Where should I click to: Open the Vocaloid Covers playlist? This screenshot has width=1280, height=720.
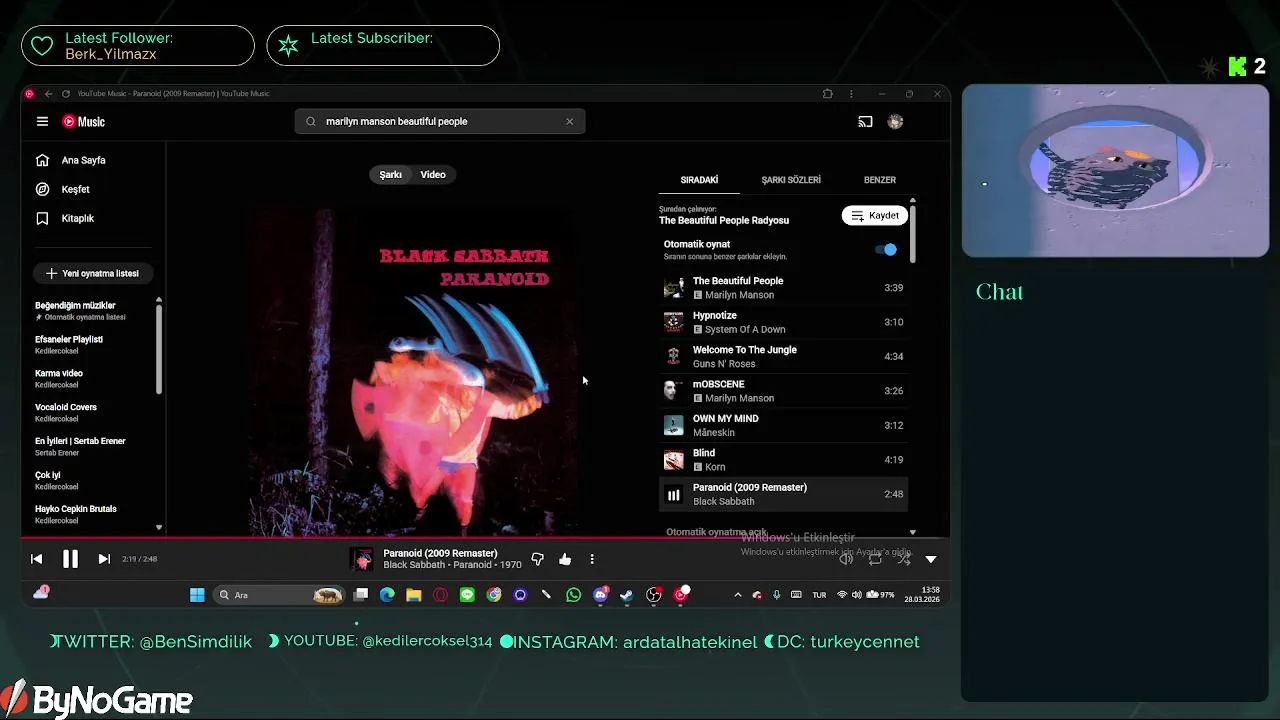(x=92, y=413)
